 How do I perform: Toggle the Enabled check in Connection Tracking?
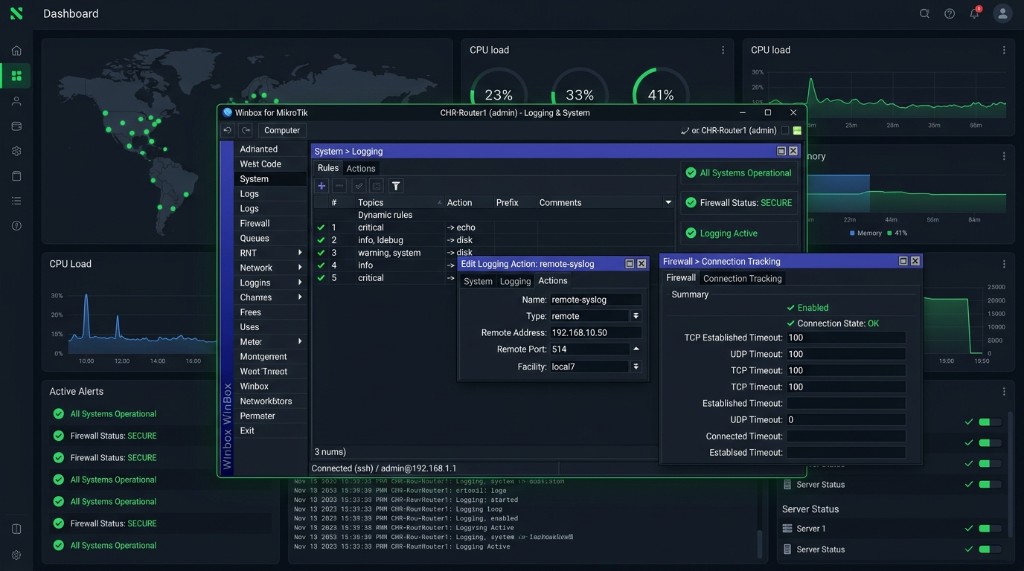pos(791,308)
